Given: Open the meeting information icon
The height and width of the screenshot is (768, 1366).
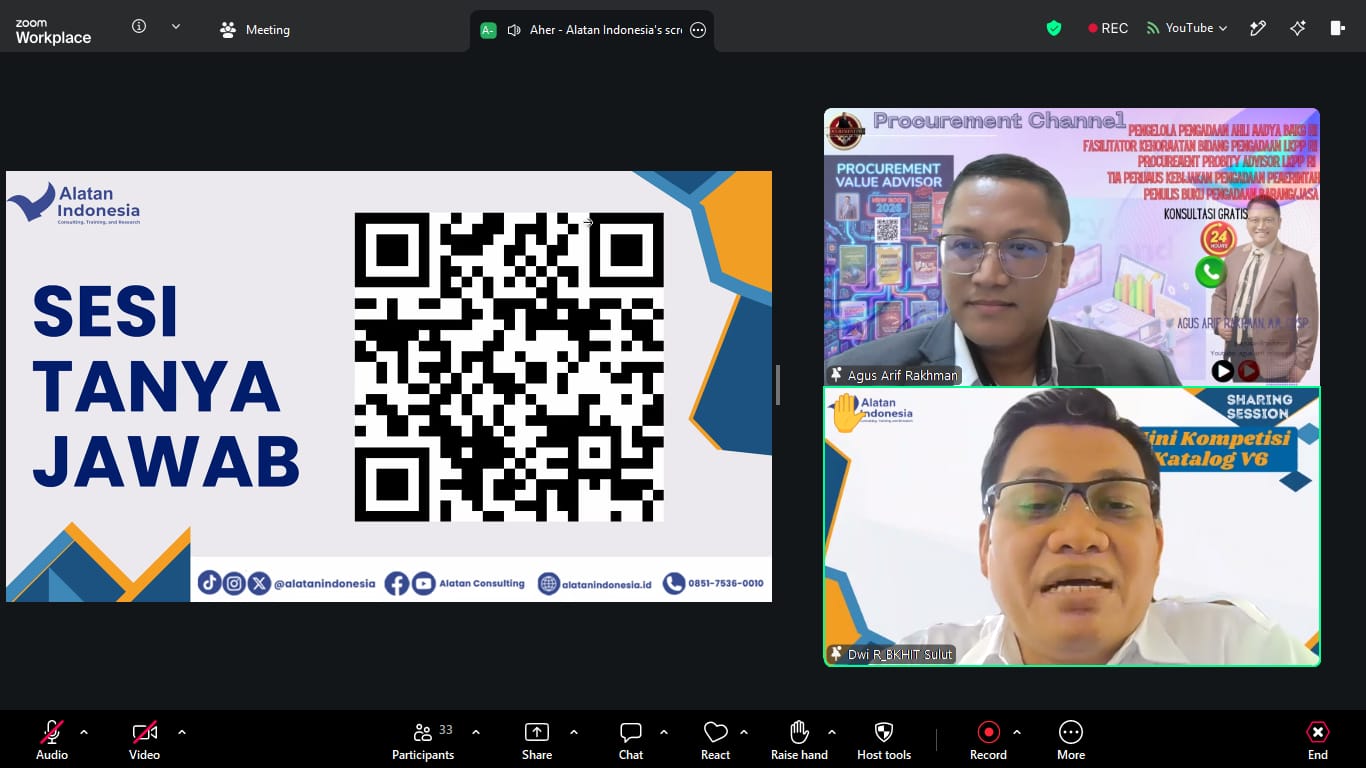Looking at the screenshot, I should [139, 27].
